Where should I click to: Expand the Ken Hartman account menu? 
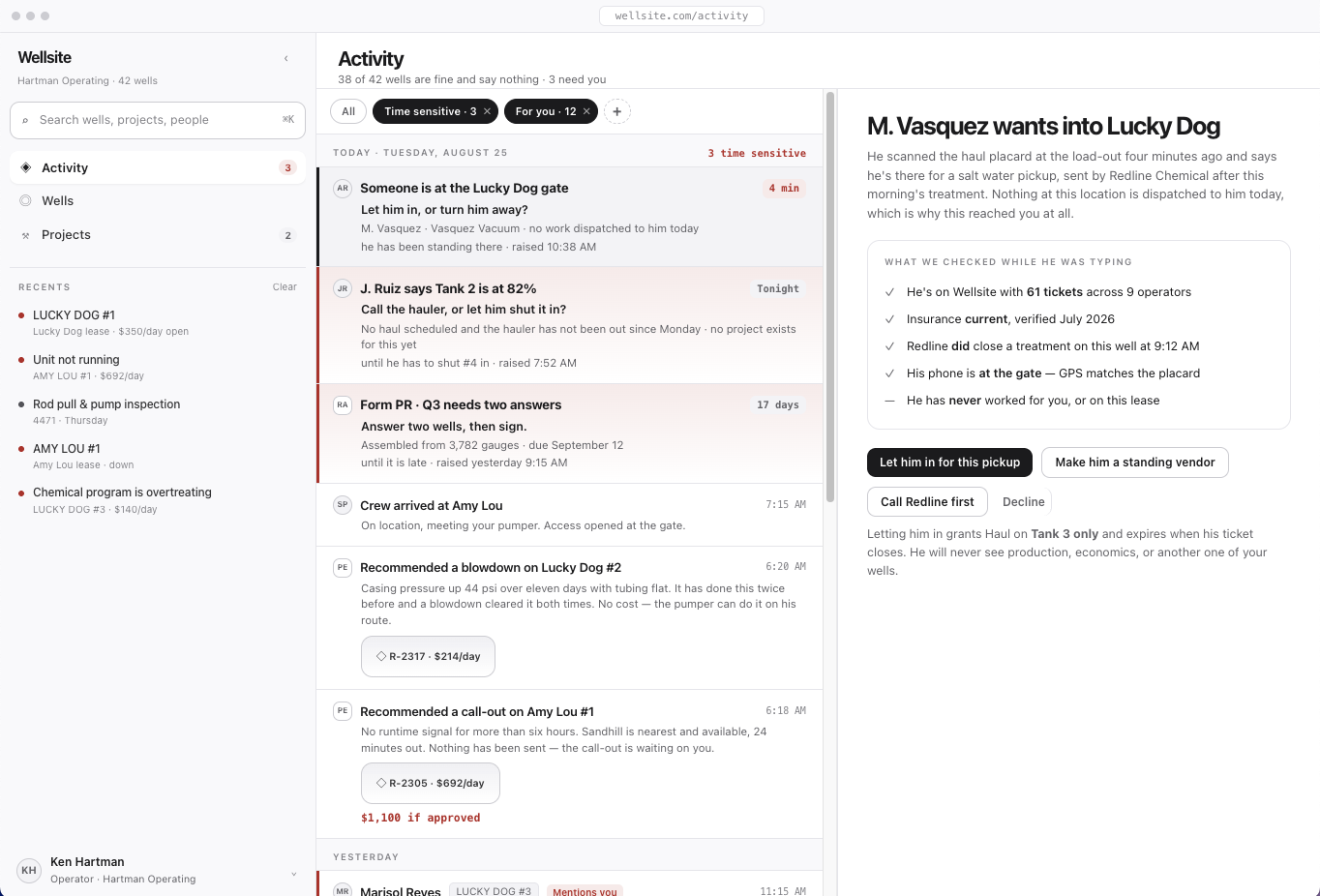pos(293,874)
